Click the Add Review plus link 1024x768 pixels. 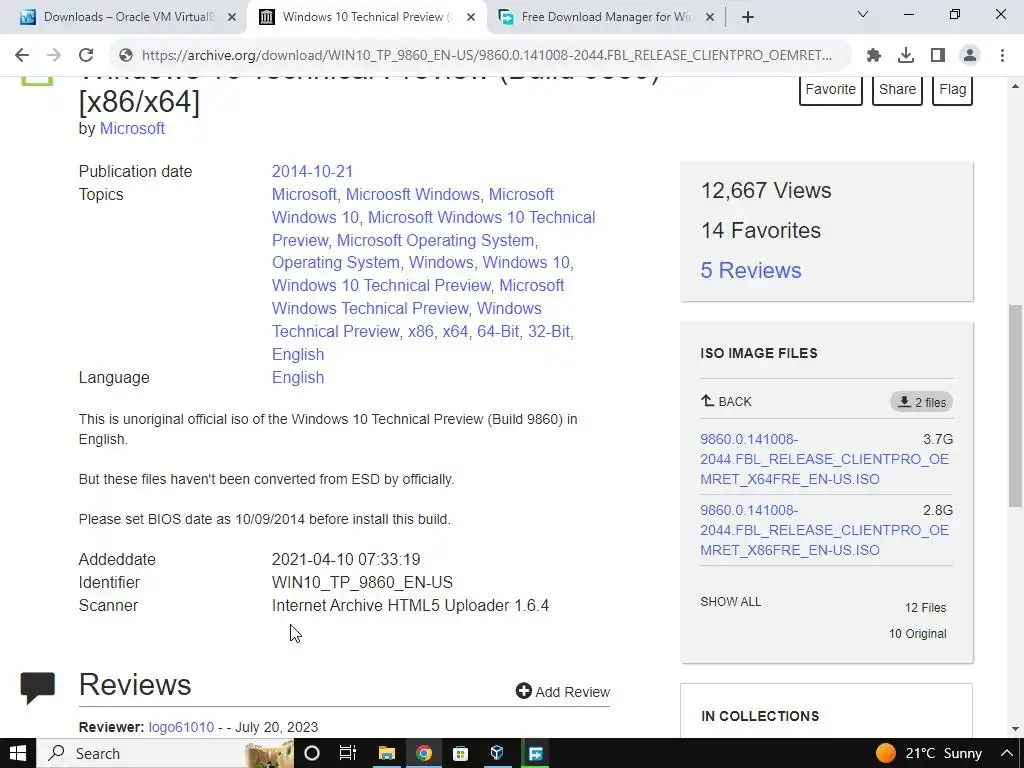562,692
